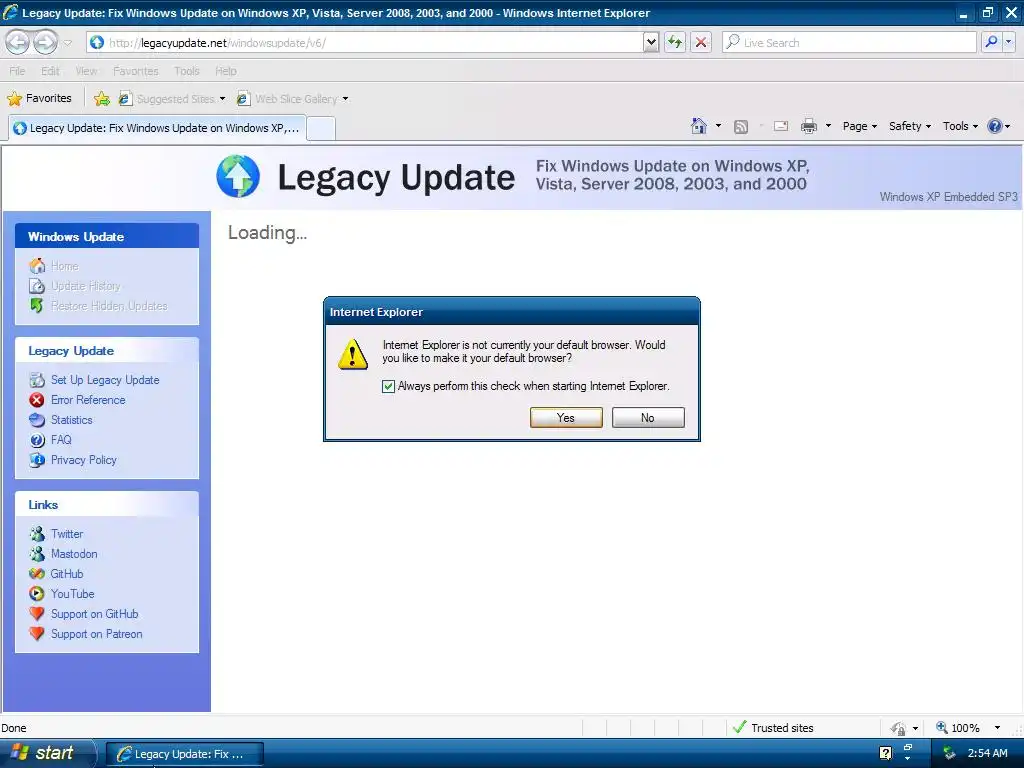Click the Add to Favorites Bar star icon

pyautogui.click(x=101, y=99)
